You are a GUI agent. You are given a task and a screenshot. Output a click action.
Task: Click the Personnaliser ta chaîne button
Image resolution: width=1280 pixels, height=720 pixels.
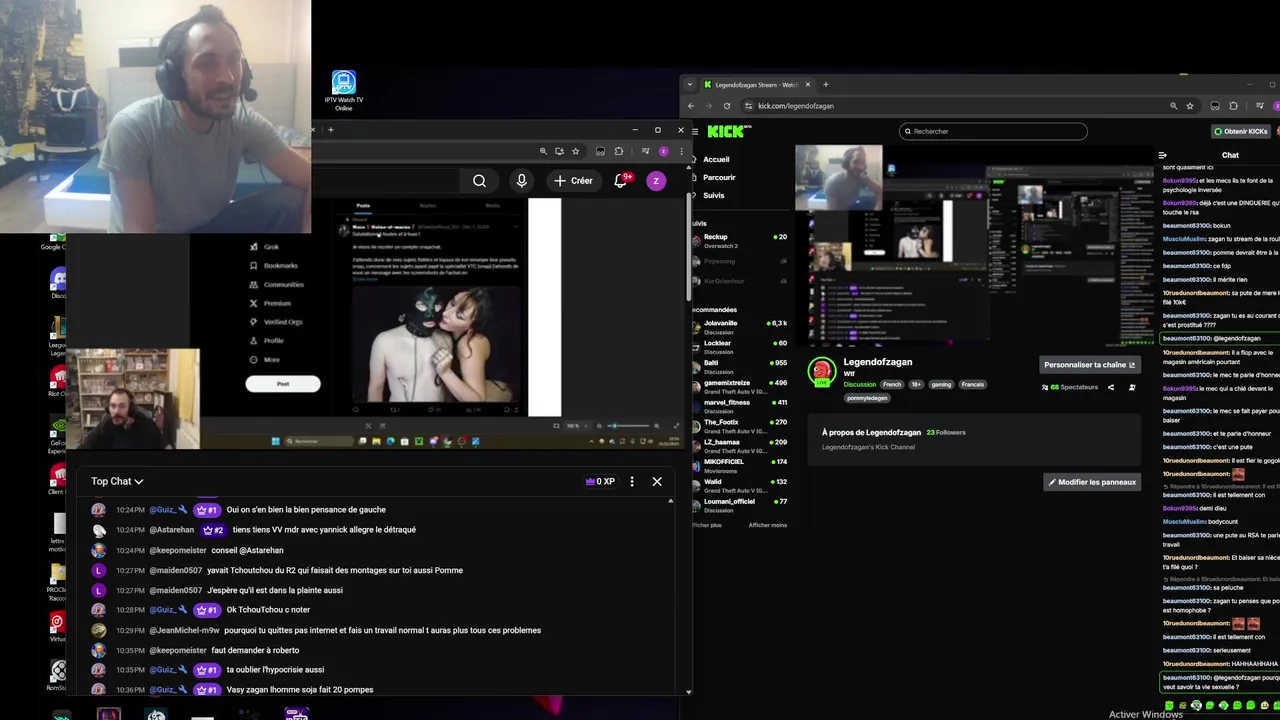[x=1089, y=365]
